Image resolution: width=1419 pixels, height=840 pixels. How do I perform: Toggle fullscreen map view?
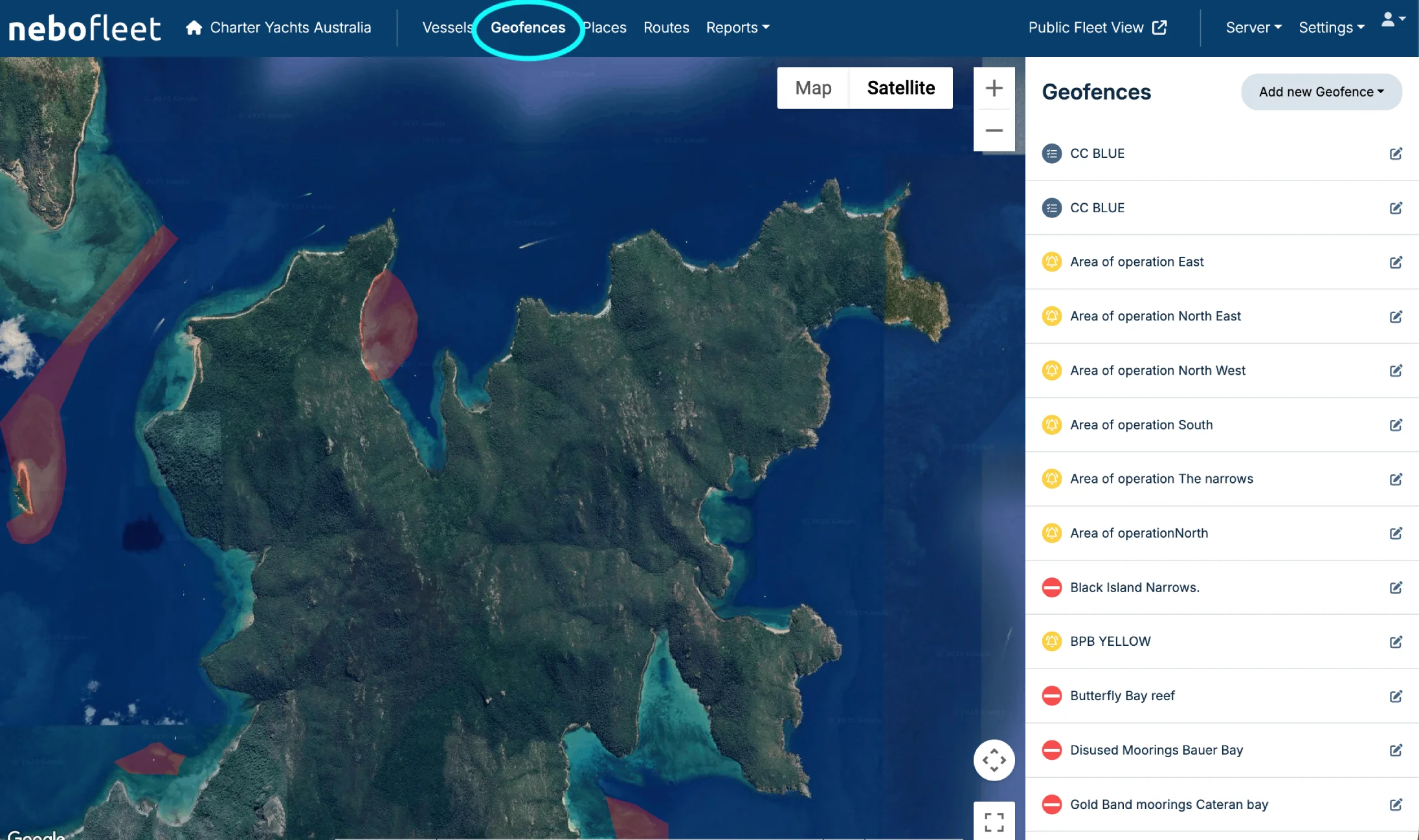[994, 821]
